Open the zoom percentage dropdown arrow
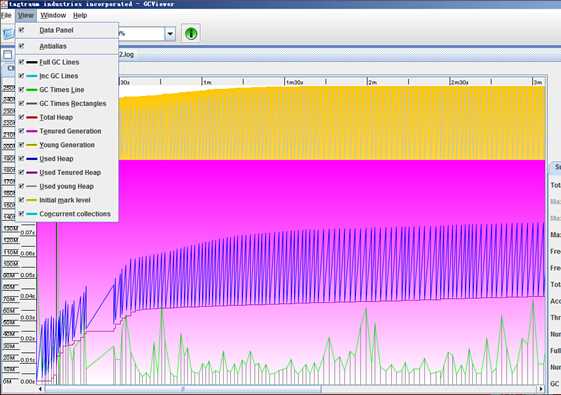Image resolution: width=561 pixels, height=395 pixels. tap(170, 34)
